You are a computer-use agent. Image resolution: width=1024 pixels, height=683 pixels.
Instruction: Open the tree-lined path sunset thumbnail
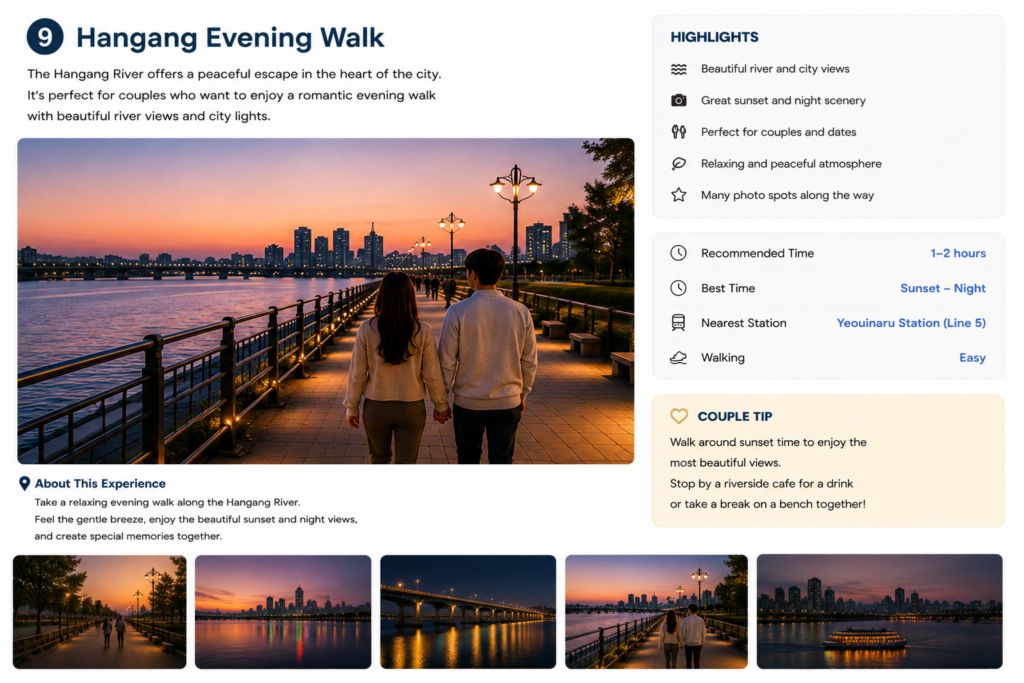coord(99,612)
